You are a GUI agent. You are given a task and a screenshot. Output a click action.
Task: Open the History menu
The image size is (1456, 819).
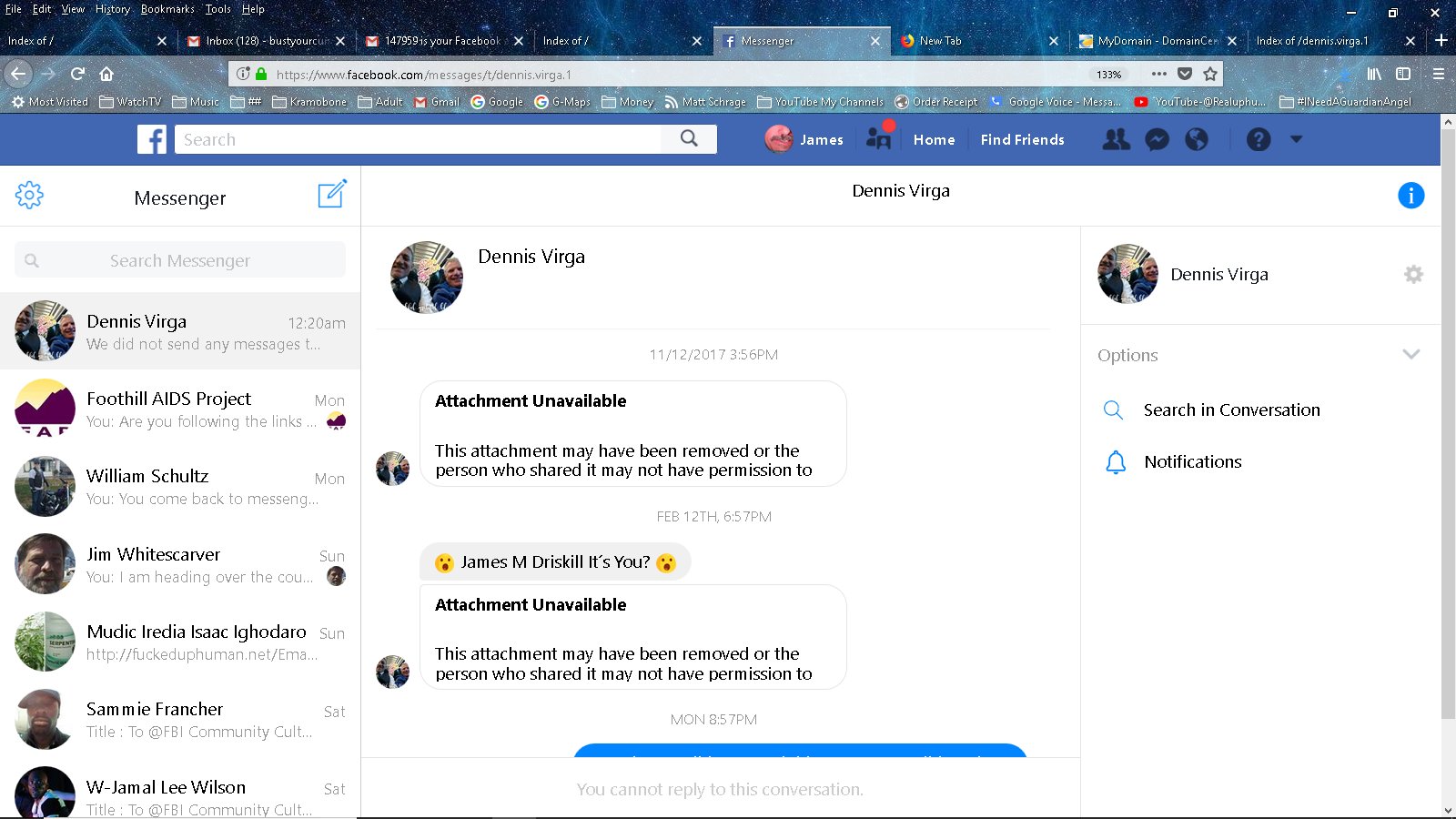(113, 9)
